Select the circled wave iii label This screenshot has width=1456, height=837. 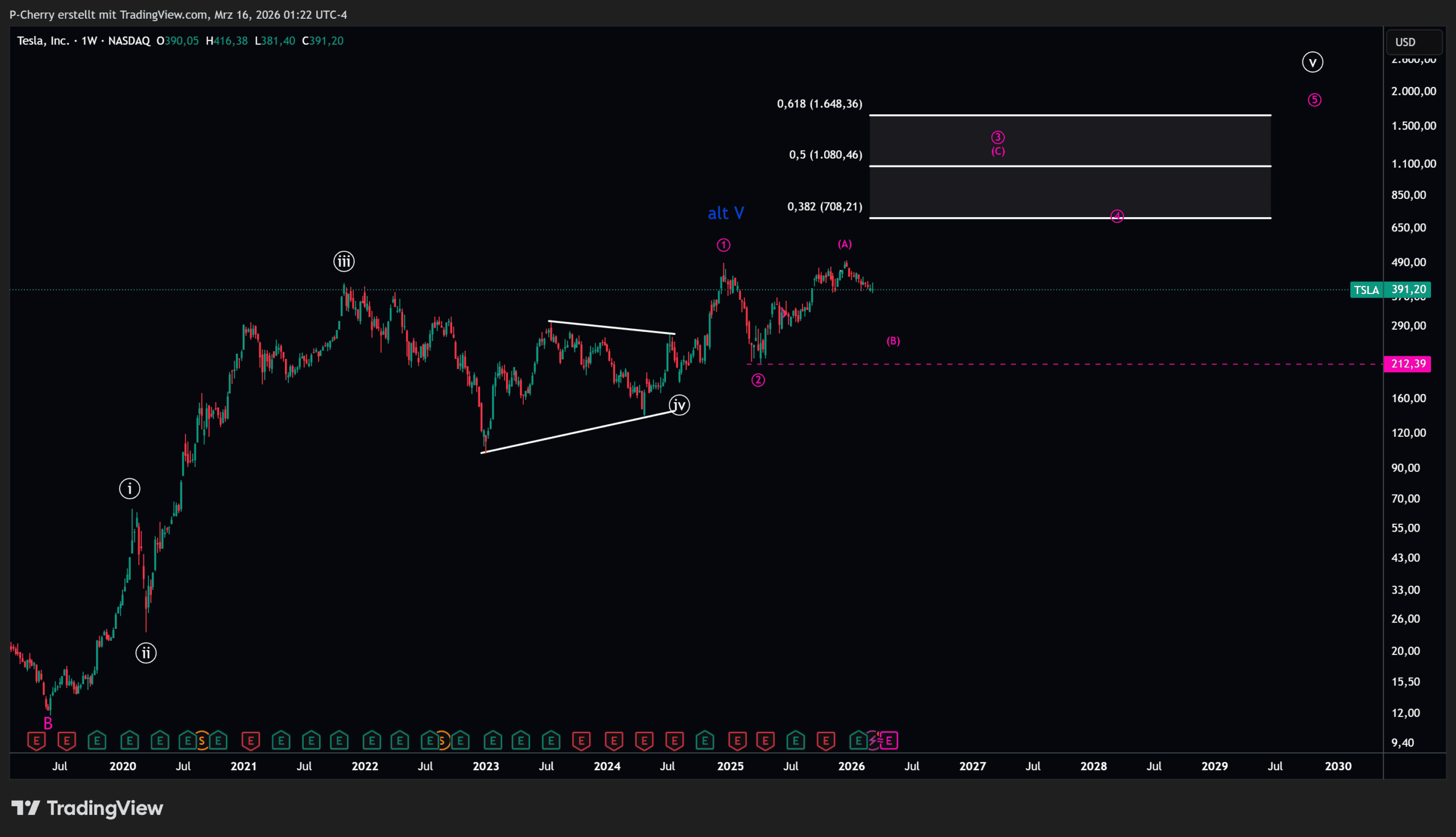(344, 262)
